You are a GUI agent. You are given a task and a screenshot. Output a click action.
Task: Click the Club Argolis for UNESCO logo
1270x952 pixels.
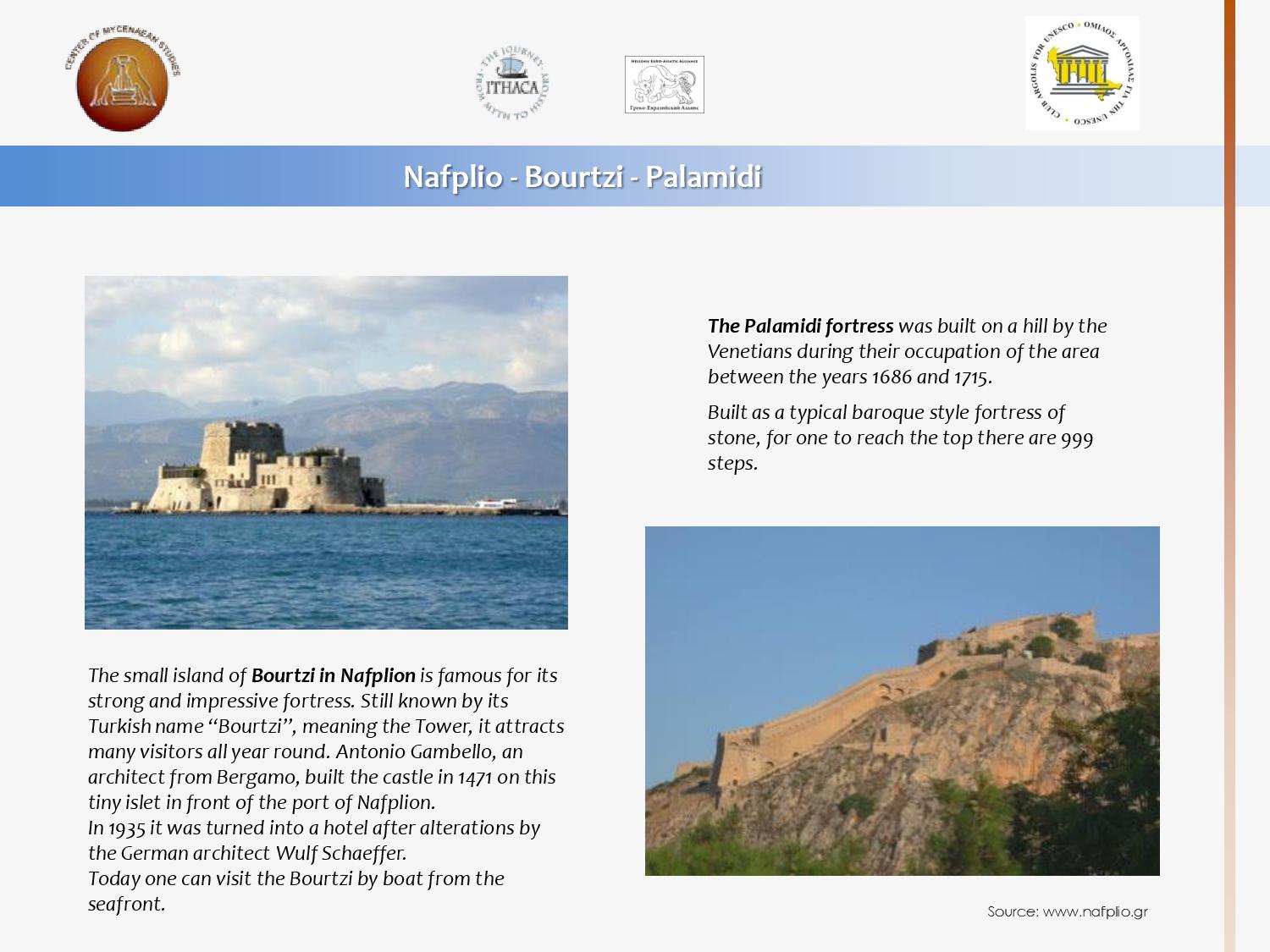click(1082, 74)
